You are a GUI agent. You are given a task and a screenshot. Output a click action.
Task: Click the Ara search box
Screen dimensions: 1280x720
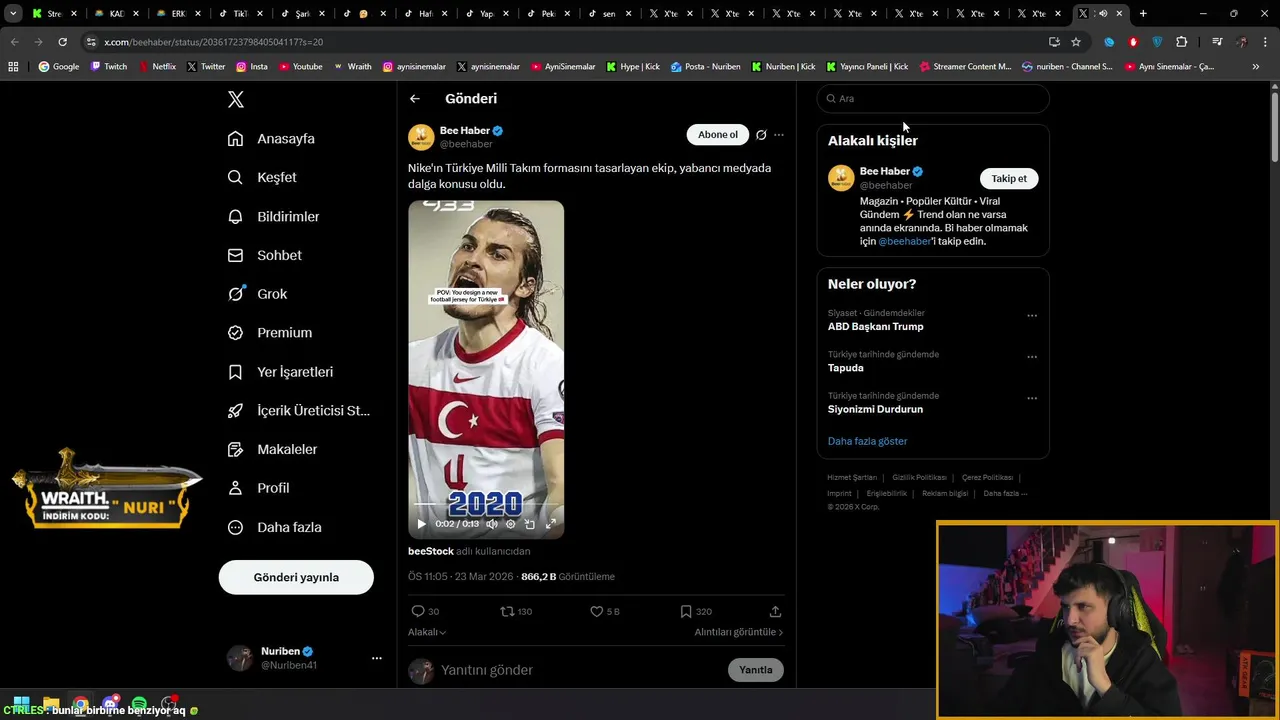tap(933, 98)
